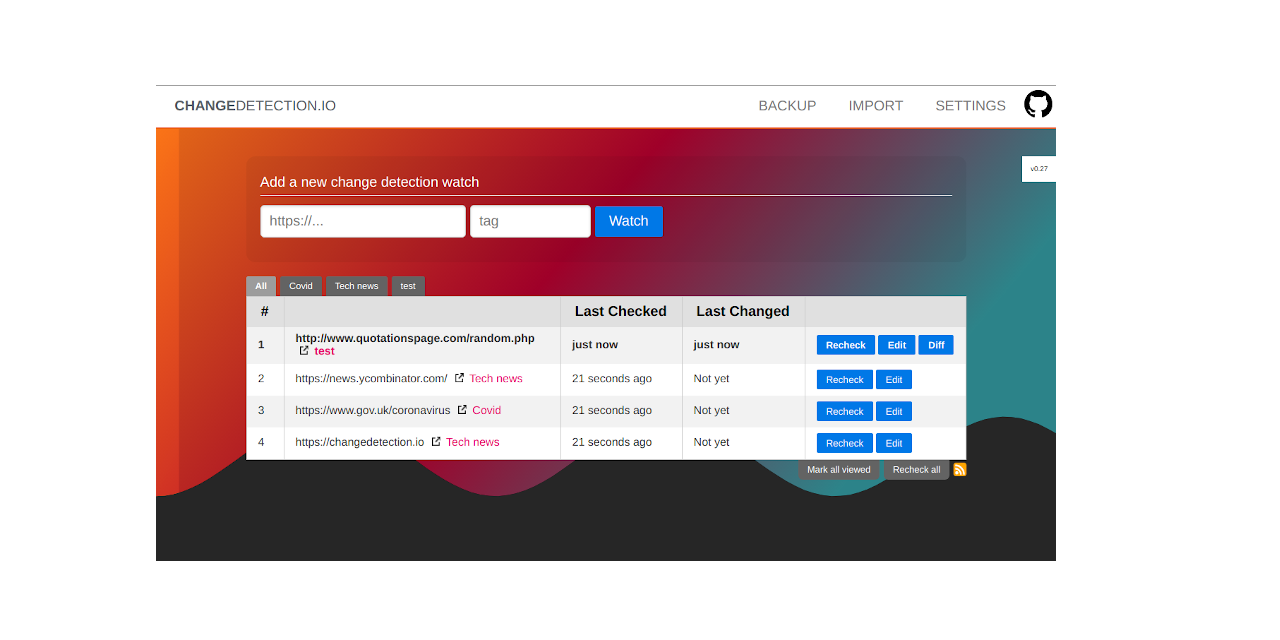Go to BACKUP in the top navigation
Viewport: 1280px width, 640px height.
click(787, 106)
